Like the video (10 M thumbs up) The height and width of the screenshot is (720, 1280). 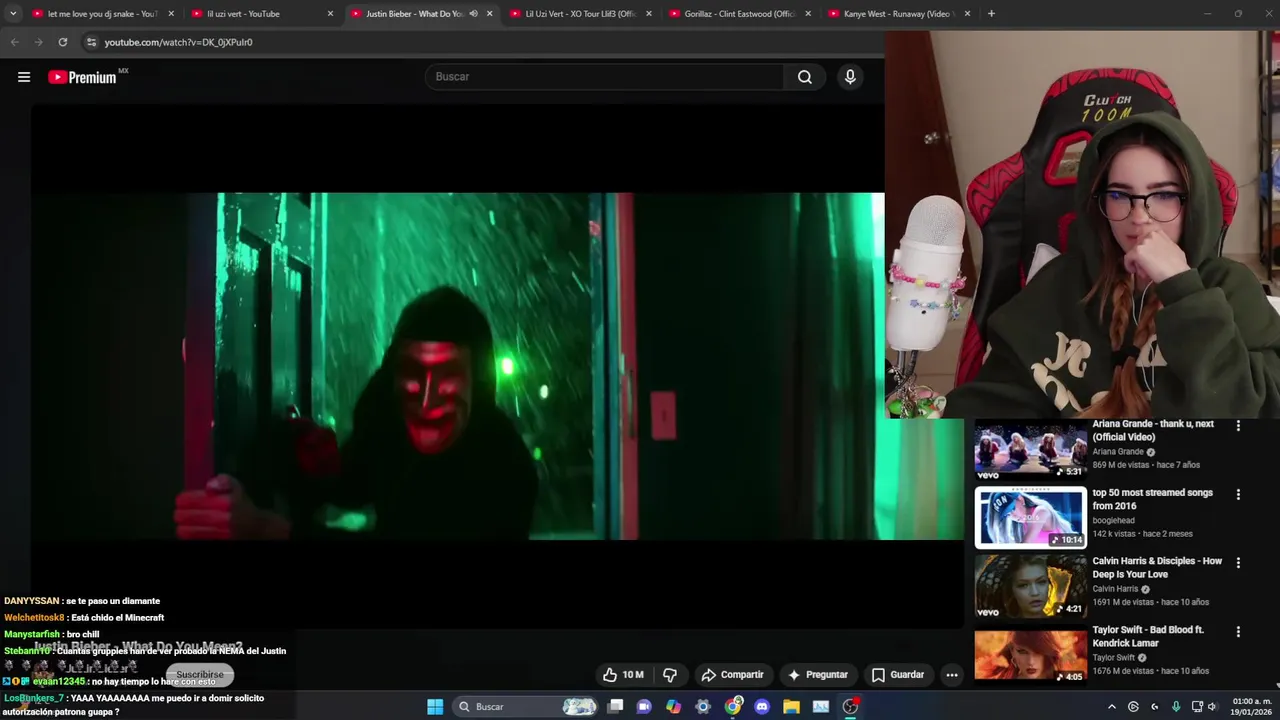click(623, 675)
